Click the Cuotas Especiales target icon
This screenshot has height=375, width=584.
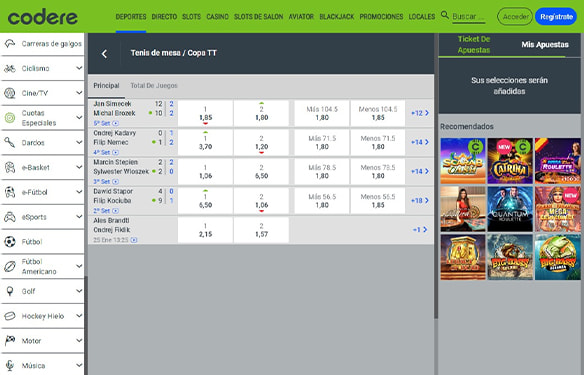pos(10,118)
